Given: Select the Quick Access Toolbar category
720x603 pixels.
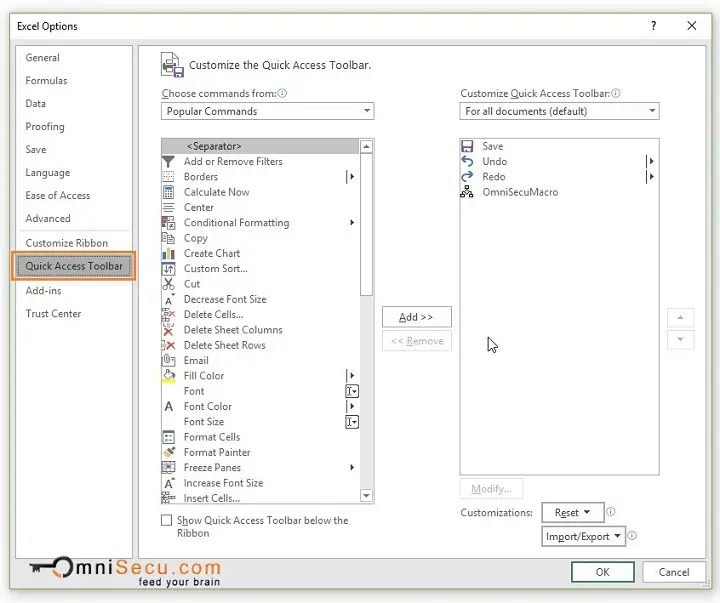Looking at the screenshot, I should (74, 266).
